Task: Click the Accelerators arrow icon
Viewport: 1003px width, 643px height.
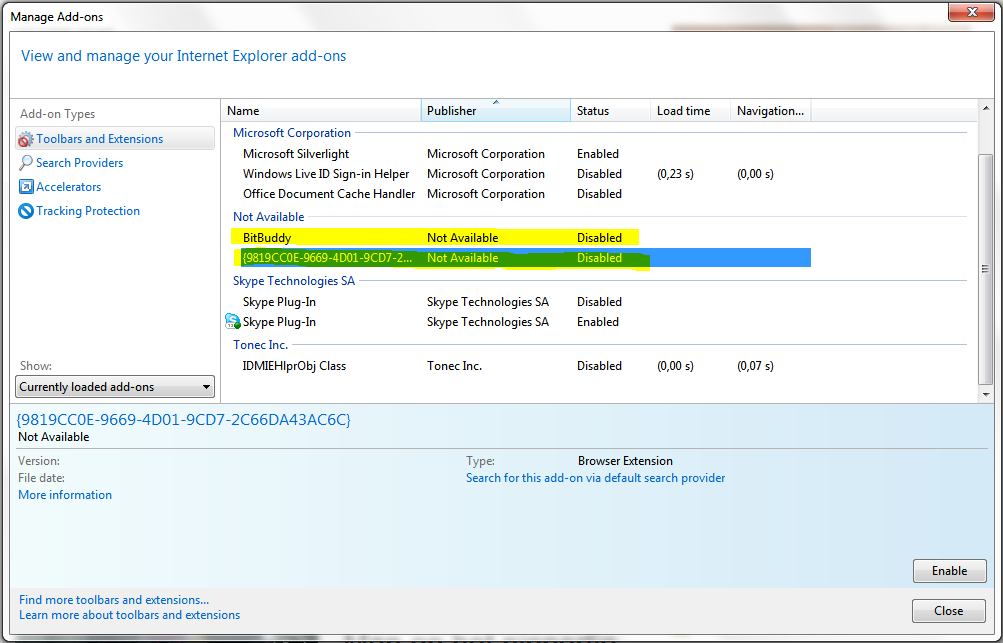Action: (x=26, y=187)
